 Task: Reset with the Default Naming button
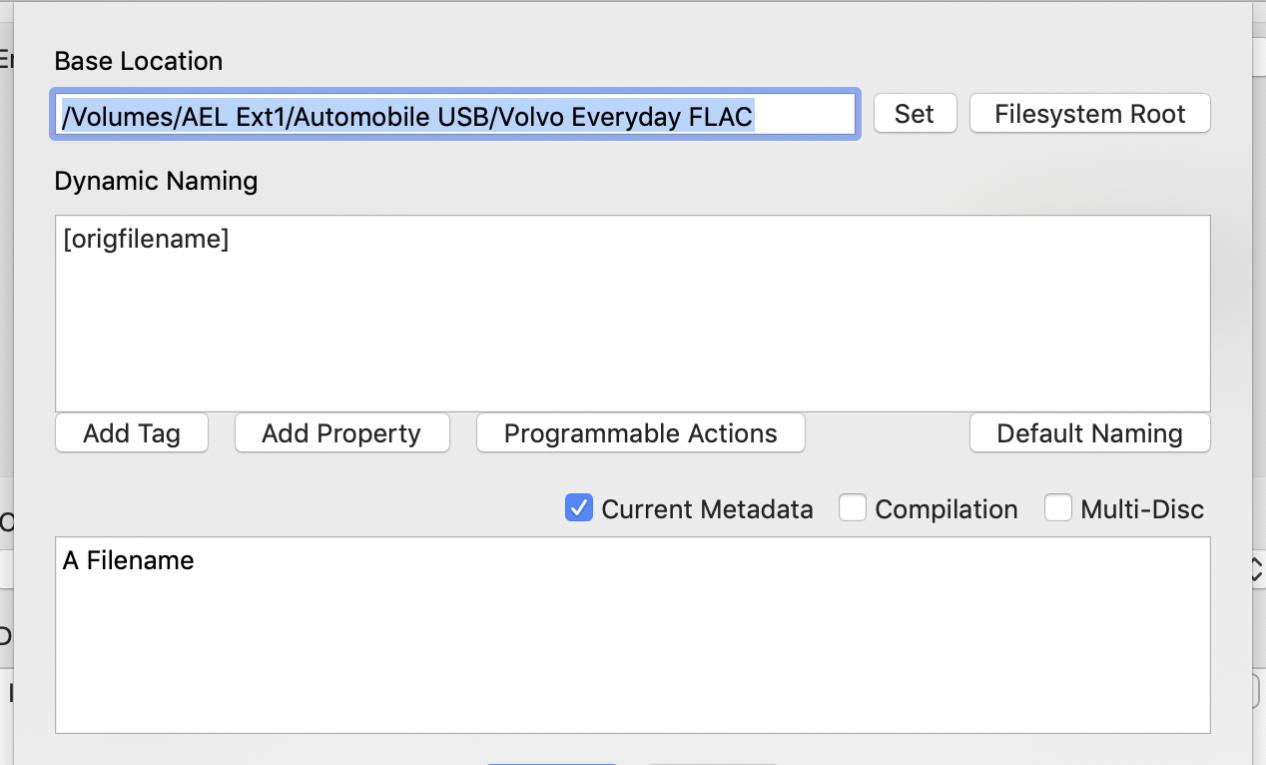click(1089, 434)
